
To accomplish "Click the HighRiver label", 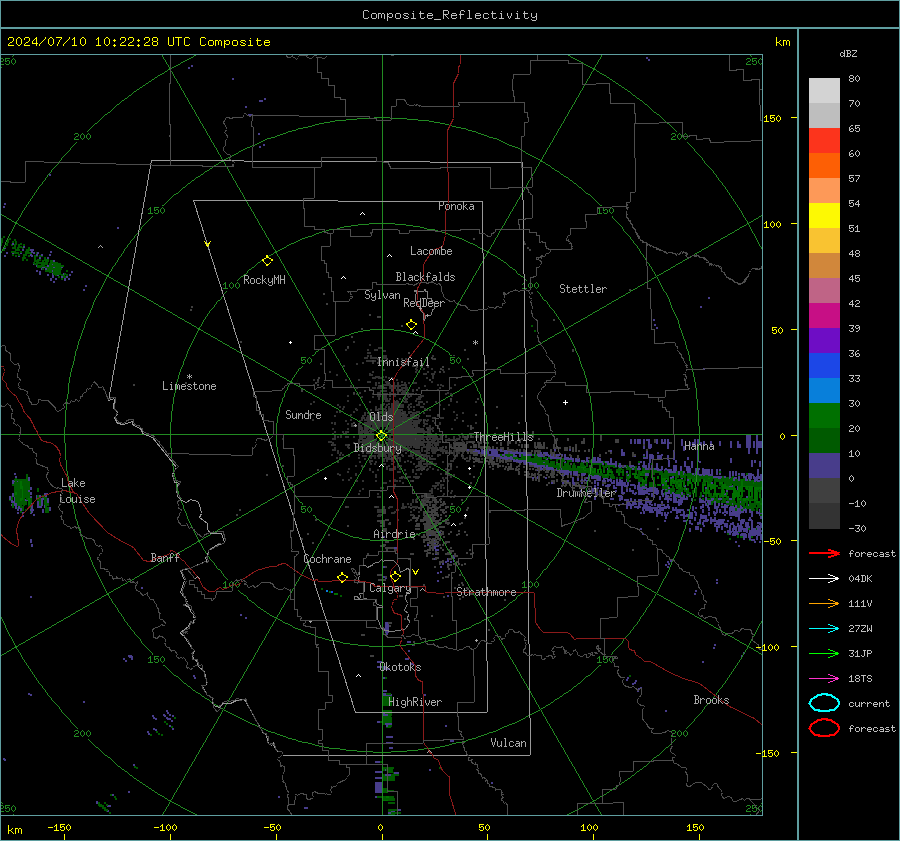I will tap(415, 702).
